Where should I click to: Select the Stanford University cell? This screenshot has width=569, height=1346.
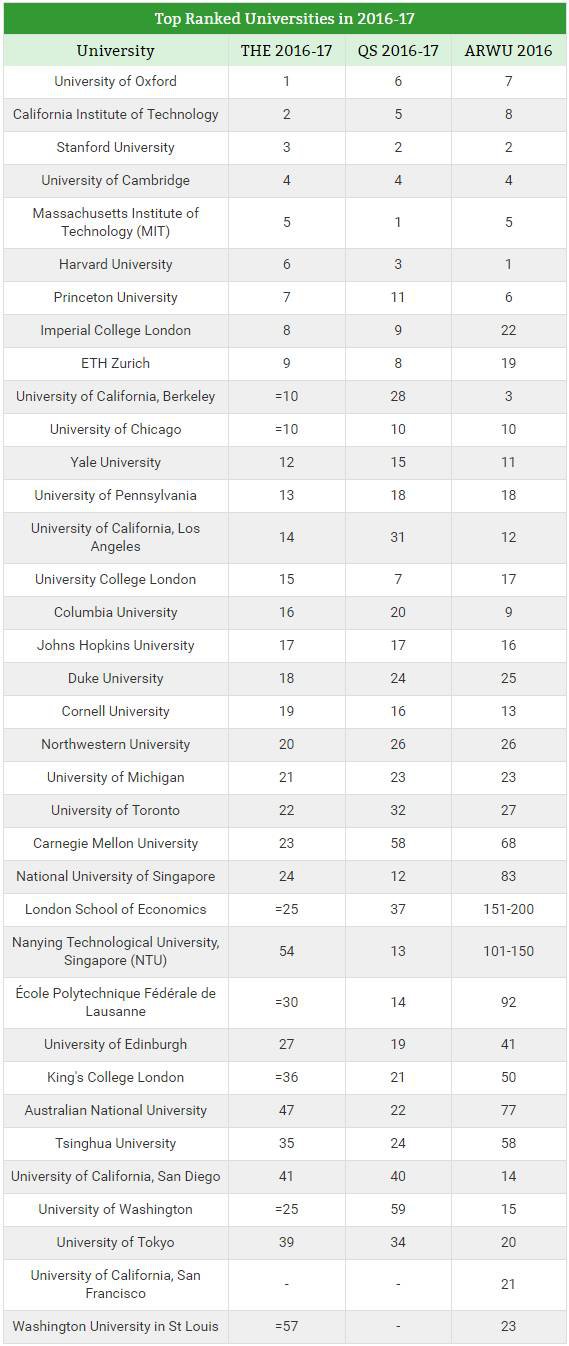point(116,147)
